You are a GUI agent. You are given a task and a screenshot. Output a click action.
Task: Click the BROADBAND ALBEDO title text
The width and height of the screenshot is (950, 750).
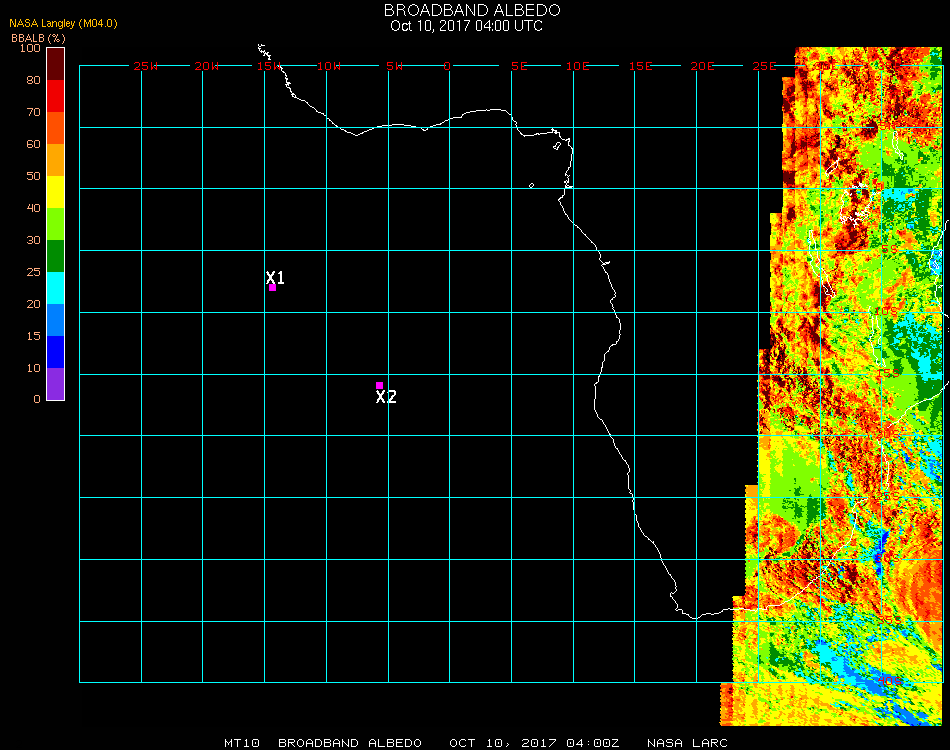tap(472, 10)
